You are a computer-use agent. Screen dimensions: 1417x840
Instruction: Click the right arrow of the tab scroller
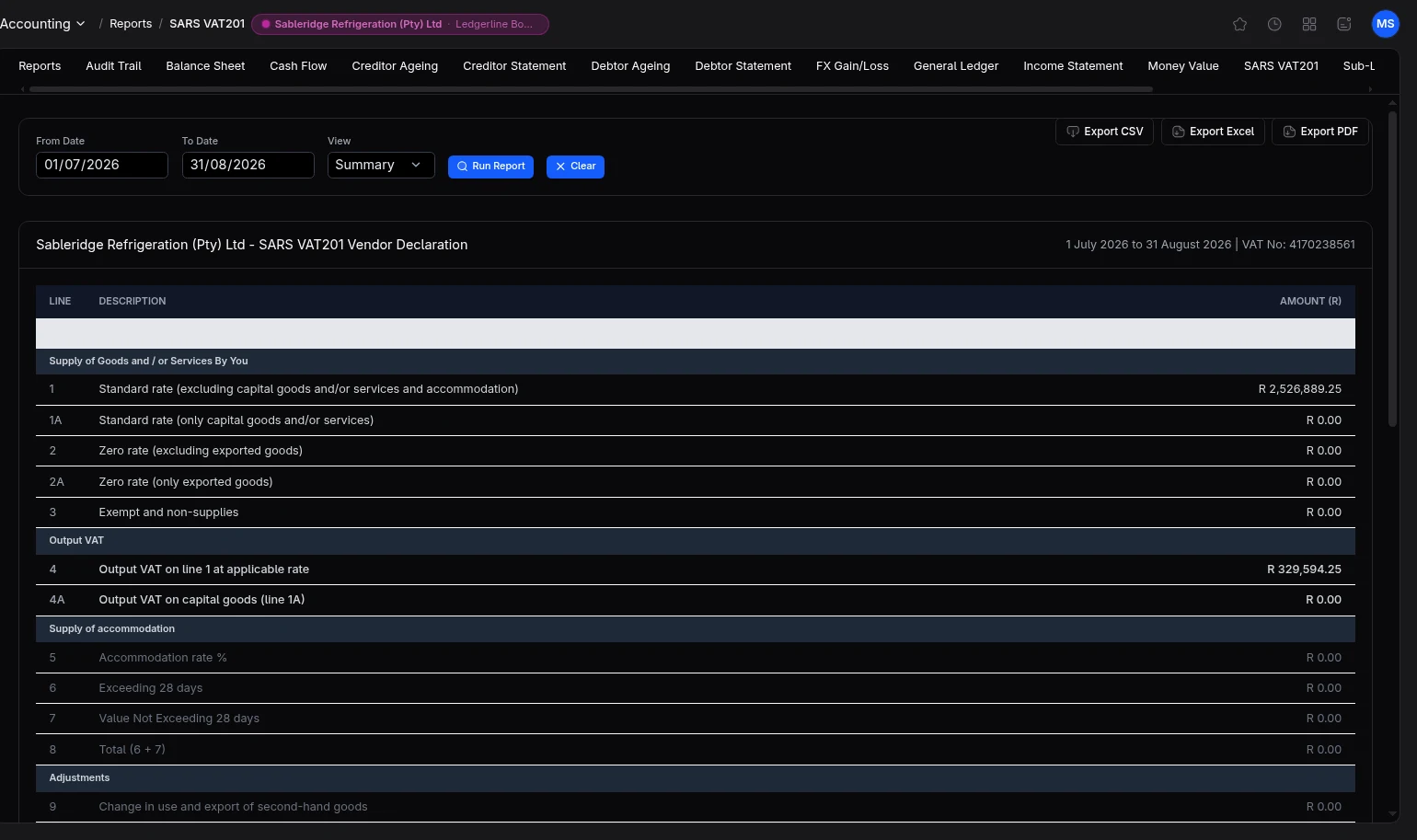click(x=1370, y=89)
